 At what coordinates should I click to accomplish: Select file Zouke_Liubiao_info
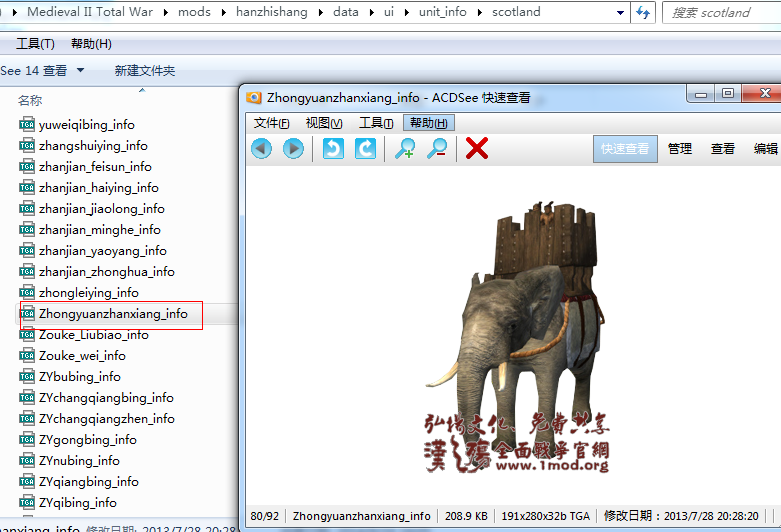pos(94,335)
